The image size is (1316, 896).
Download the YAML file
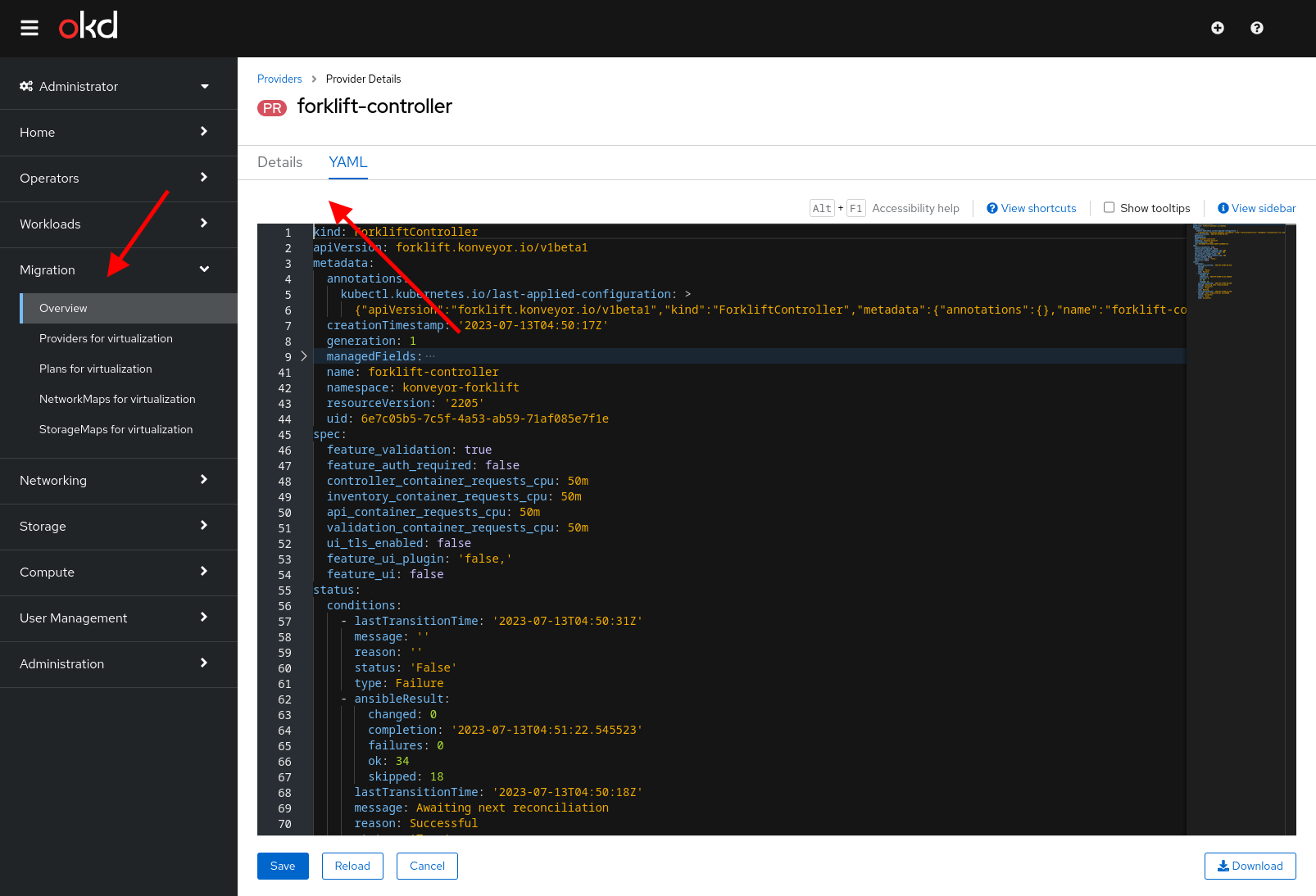coord(1250,866)
